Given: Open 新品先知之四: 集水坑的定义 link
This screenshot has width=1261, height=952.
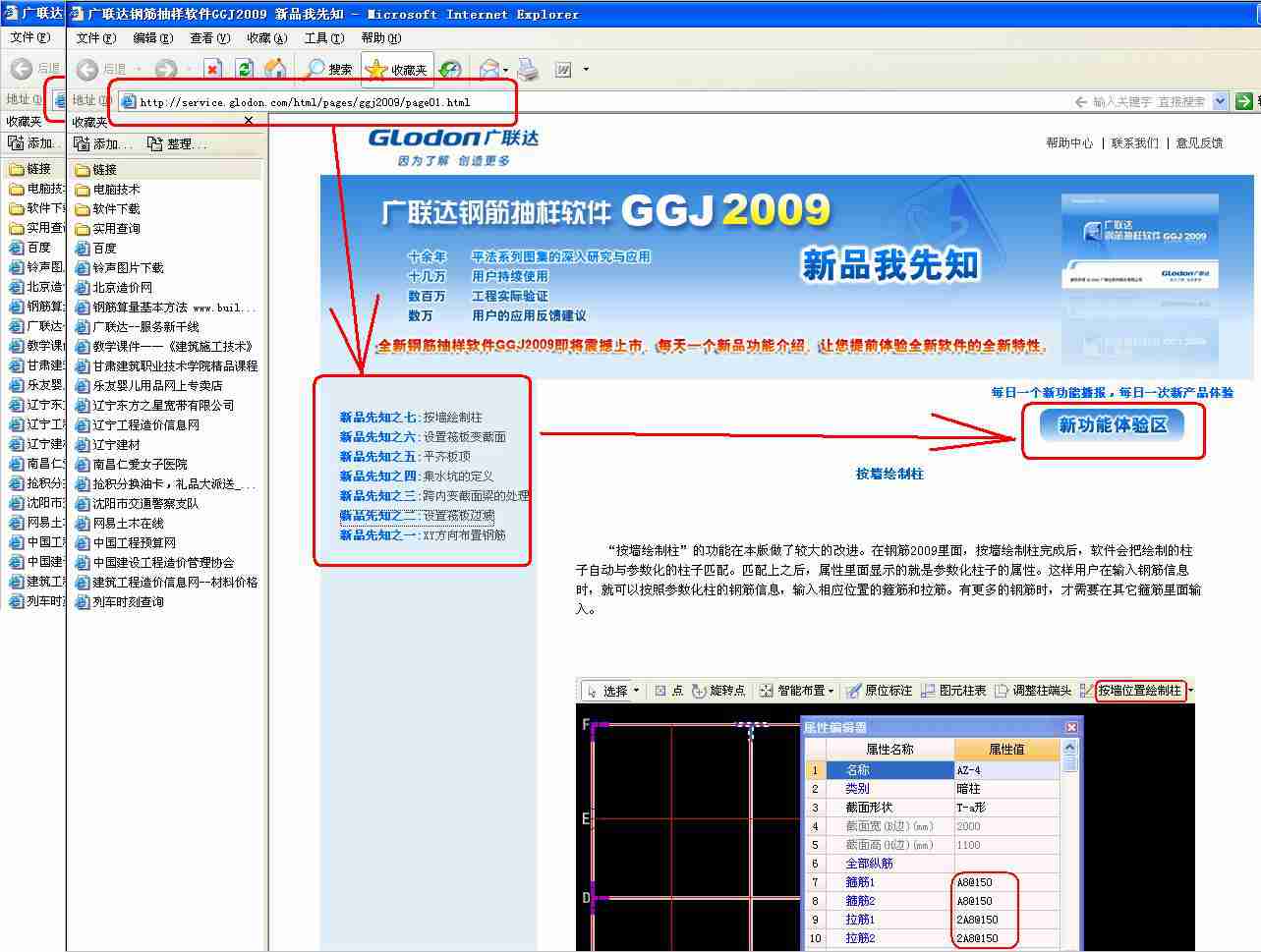Looking at the screenshot, I should tap(417, 476).
